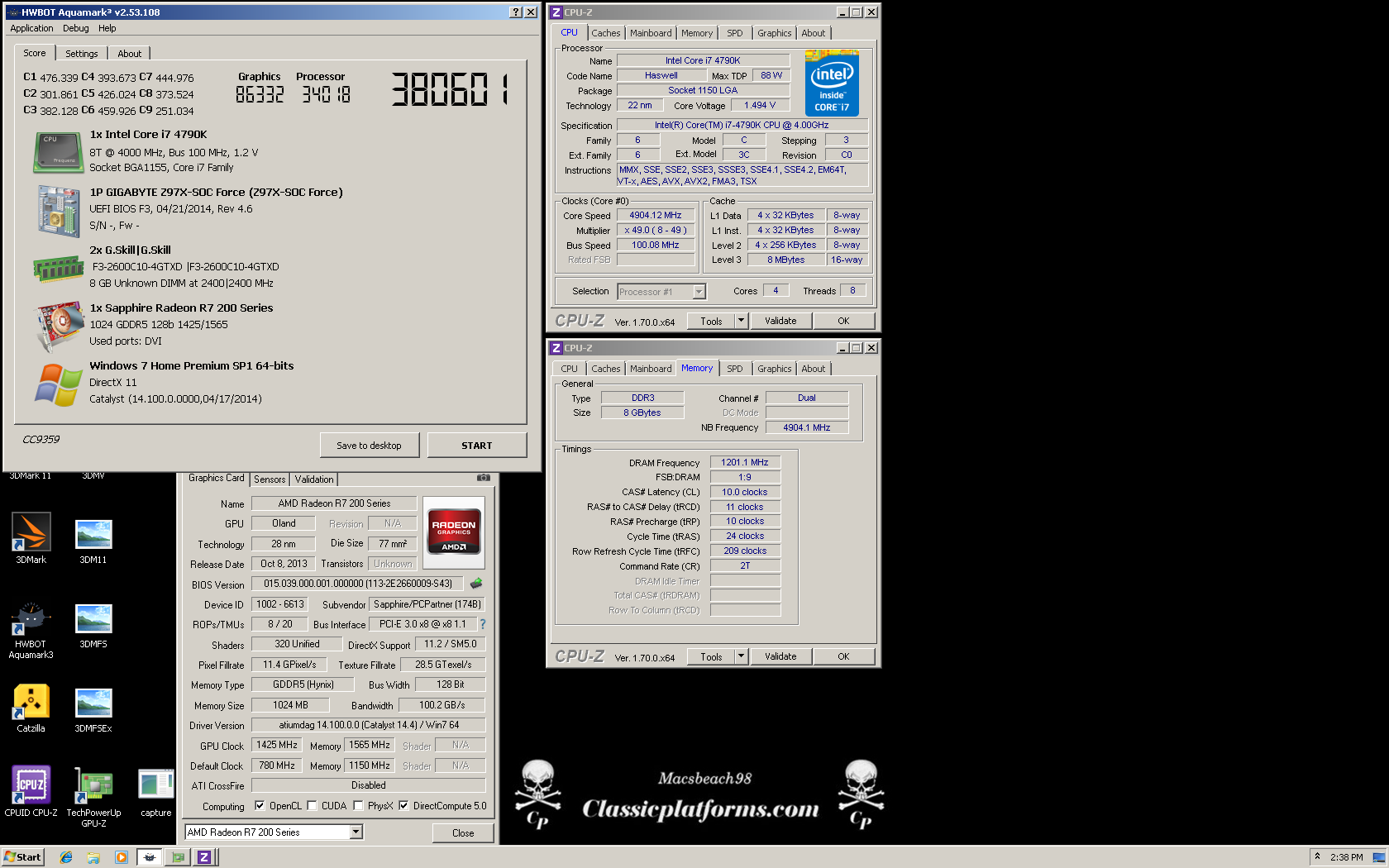
Task: Open Caches tab in top CPU-Z window
Action: click(x=606, y=33)
